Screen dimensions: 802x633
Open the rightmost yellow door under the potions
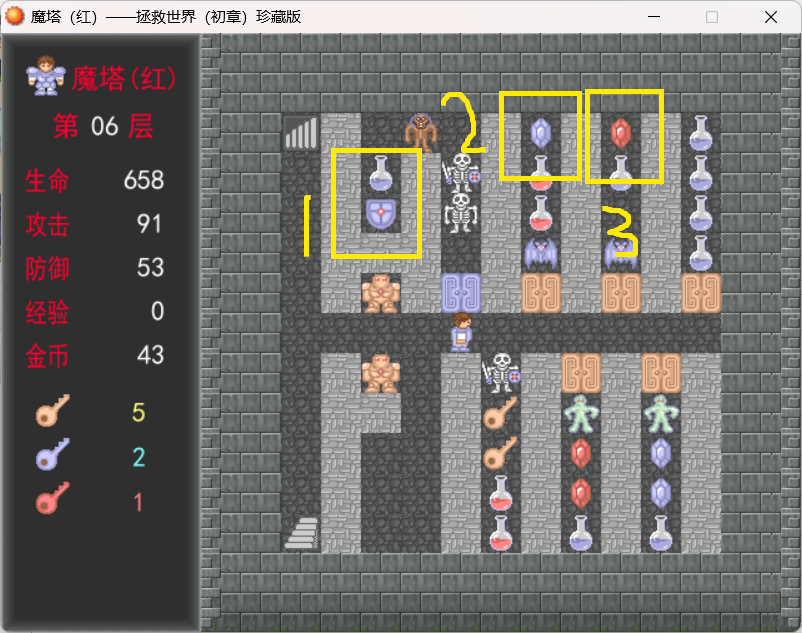(x=700, y=293)
